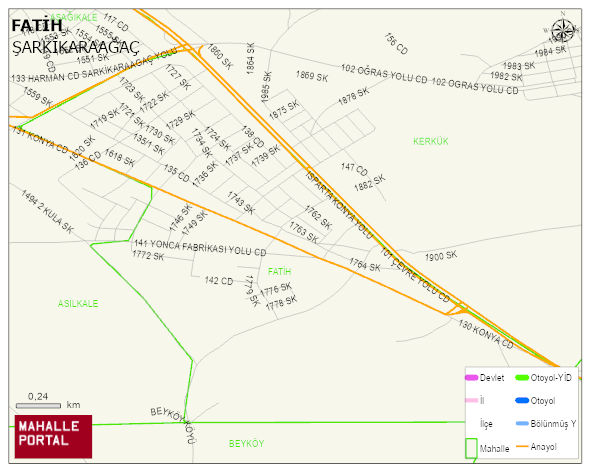The image size is (591, 472).
Task: Click the Otoyol blue legend swatch
Action: (x=522, y=400)
